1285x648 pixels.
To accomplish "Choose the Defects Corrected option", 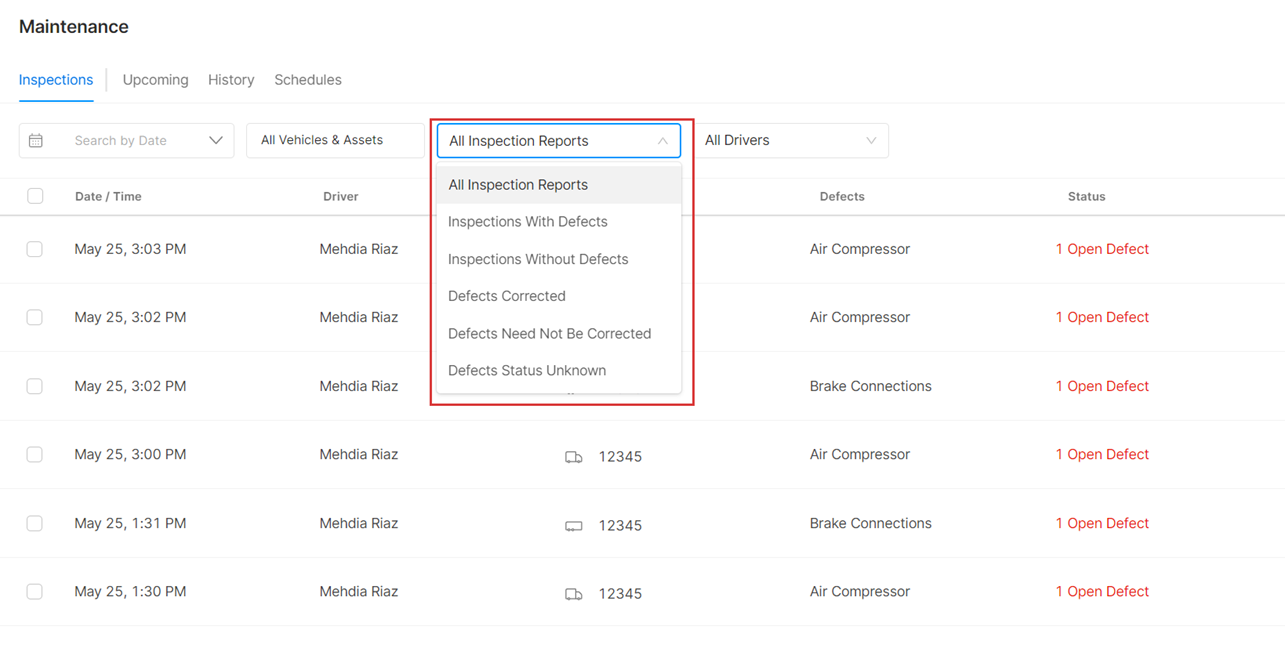I will 559,296.
